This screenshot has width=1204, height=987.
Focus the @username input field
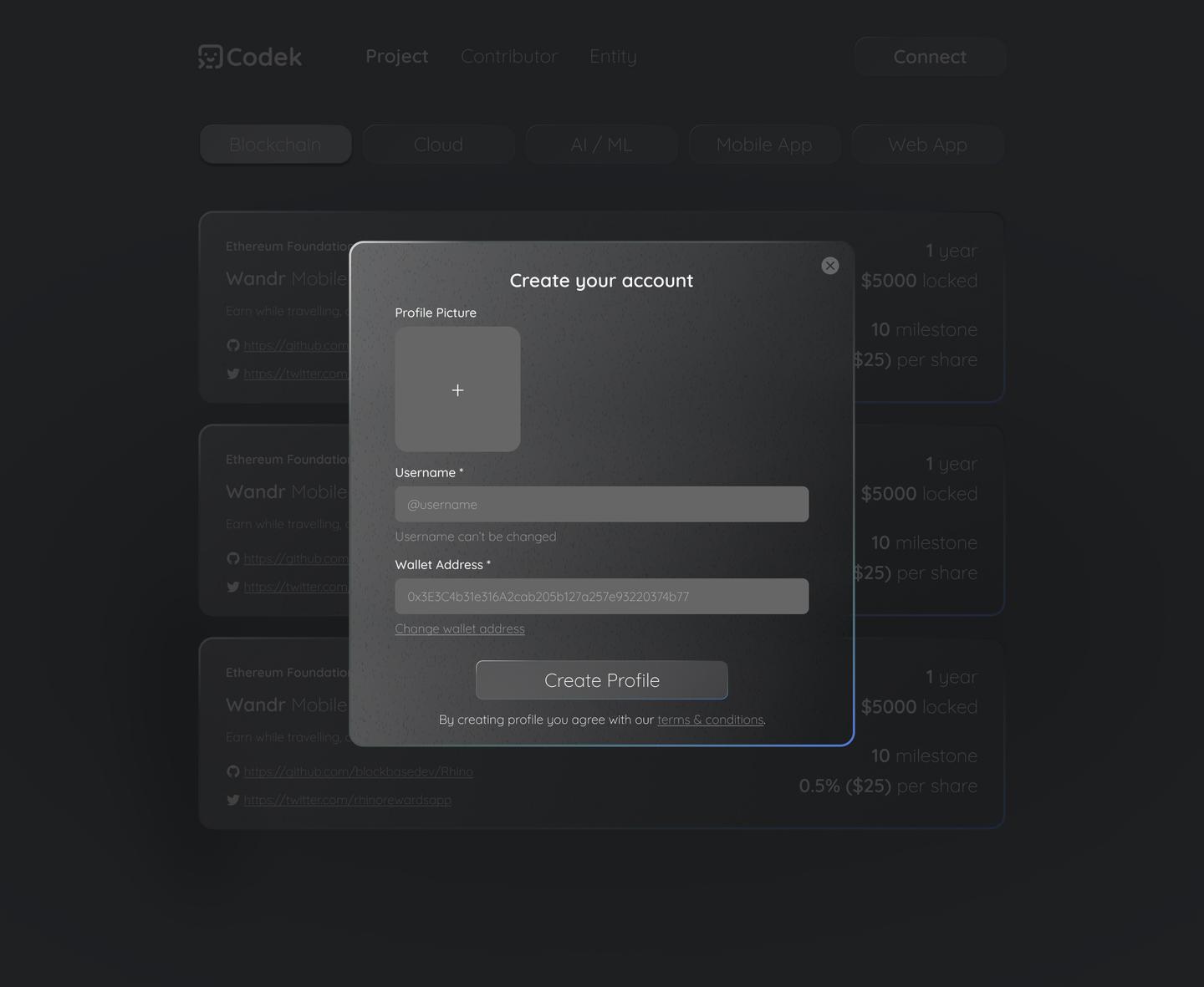click(x=601, y=504)
